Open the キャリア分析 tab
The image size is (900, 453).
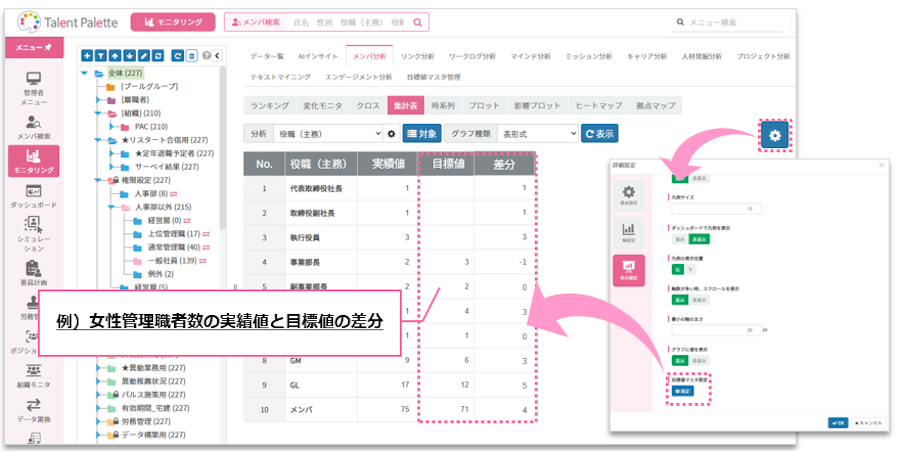click(x=647, y=56)
